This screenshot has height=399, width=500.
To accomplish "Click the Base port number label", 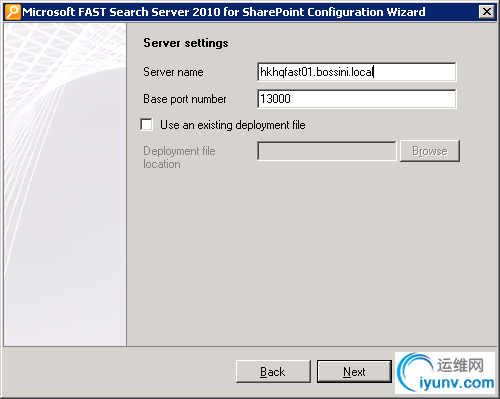I will pos(185,99).
